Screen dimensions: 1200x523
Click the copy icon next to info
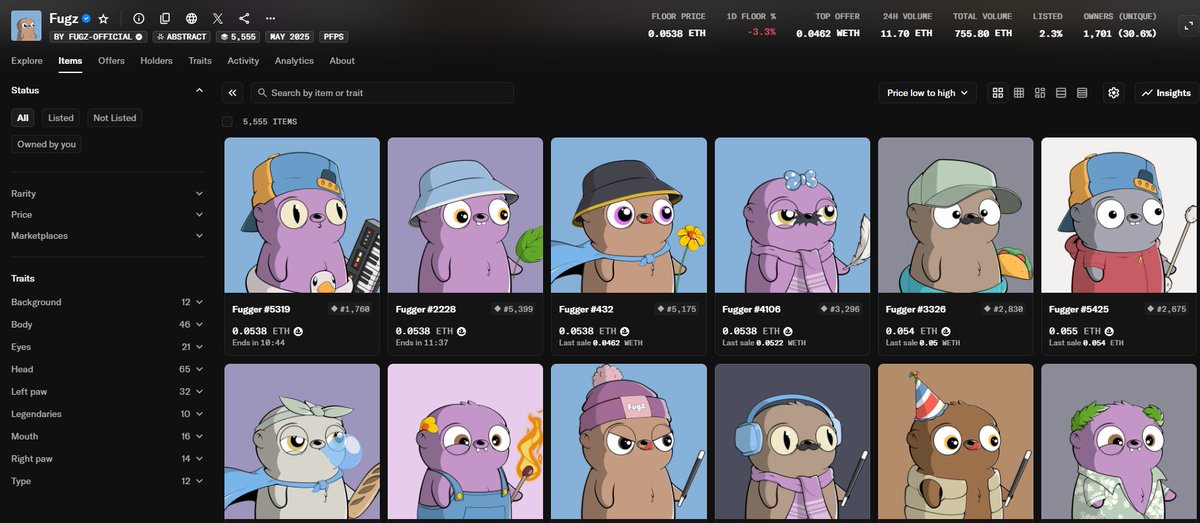pyautogui.click(x=165, y=18)
